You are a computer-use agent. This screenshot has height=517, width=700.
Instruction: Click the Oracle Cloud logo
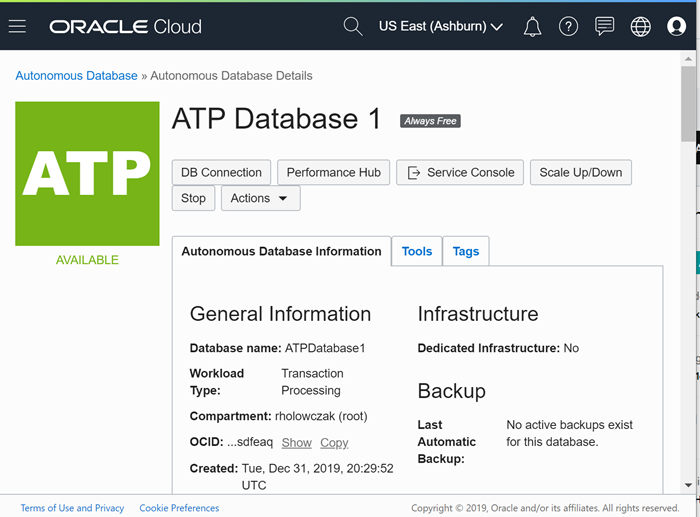[x=125, y=27]
